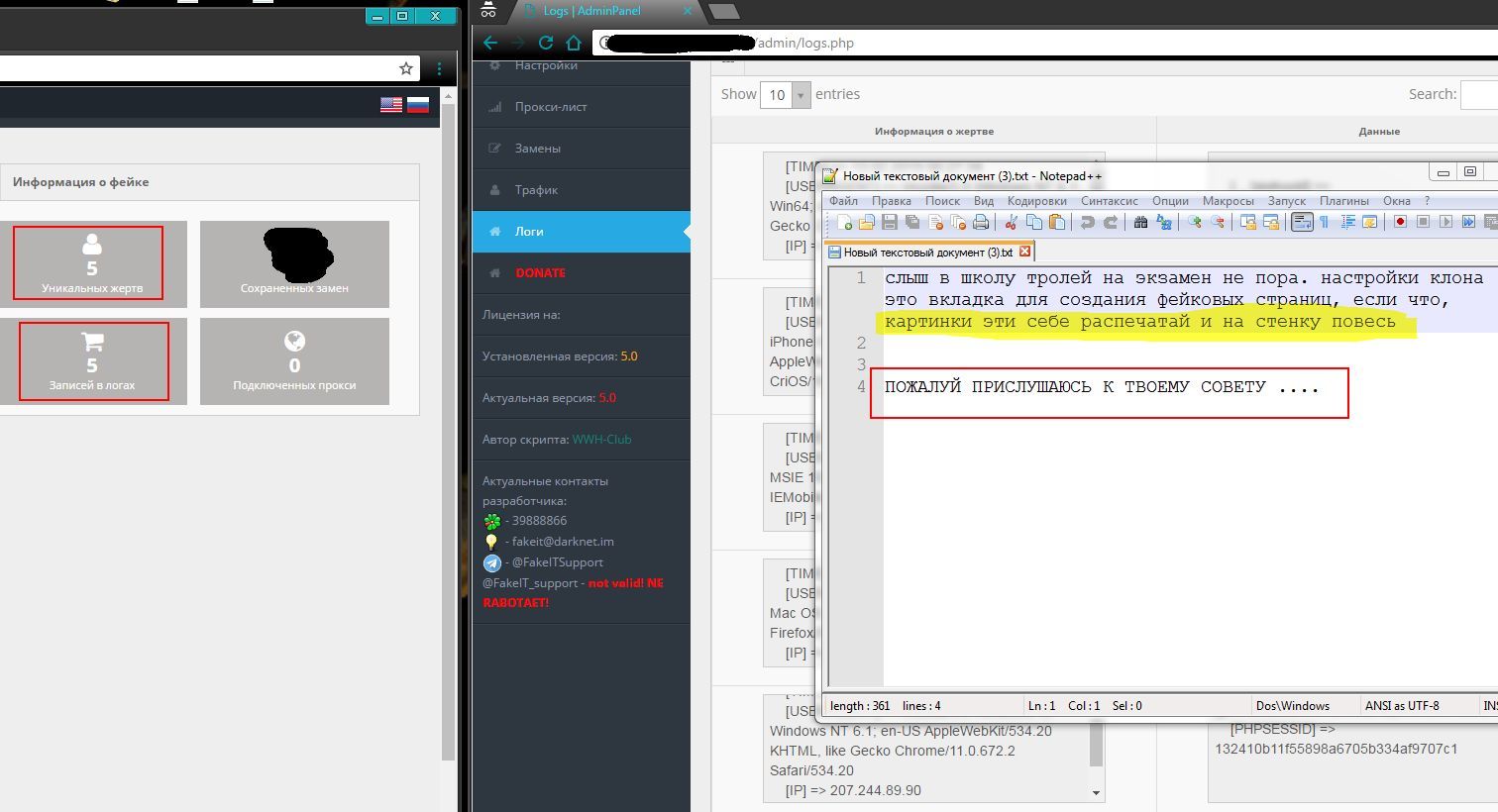Open the Макросы menu in Notepad++
Viewport: 1498px width, 812px height.
coord(1229,201)
